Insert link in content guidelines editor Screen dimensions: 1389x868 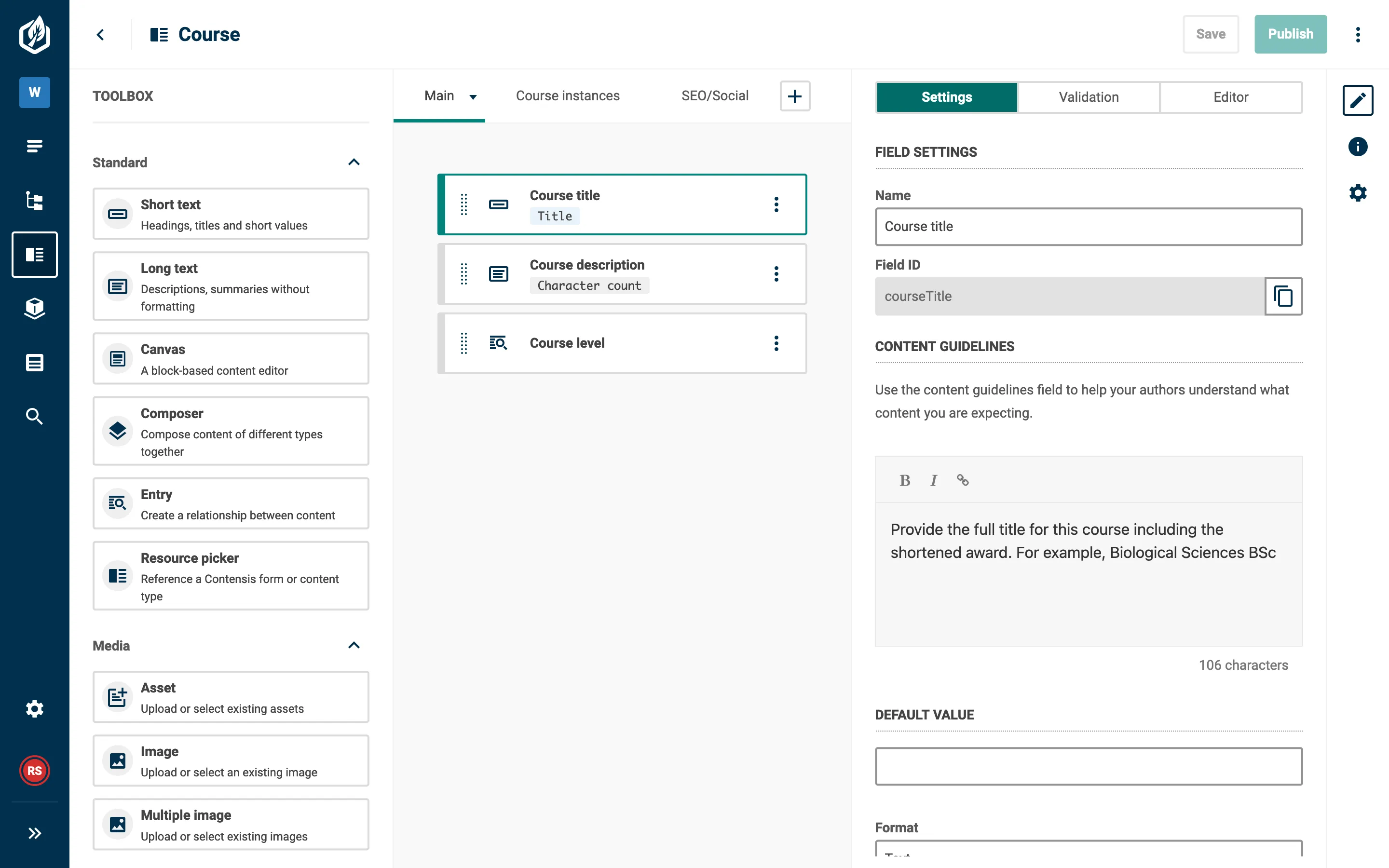[x=963, y=480]
